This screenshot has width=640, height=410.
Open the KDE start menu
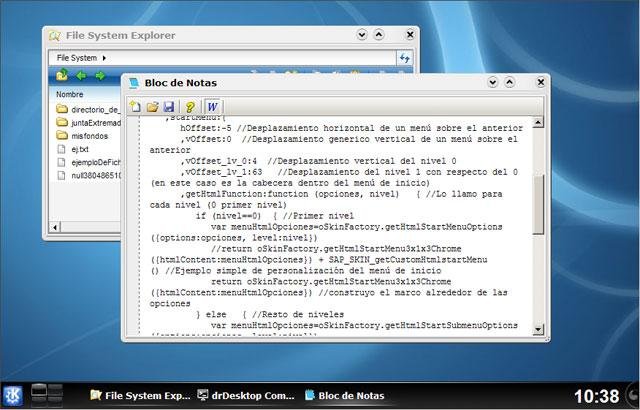[x=13, y=395]
